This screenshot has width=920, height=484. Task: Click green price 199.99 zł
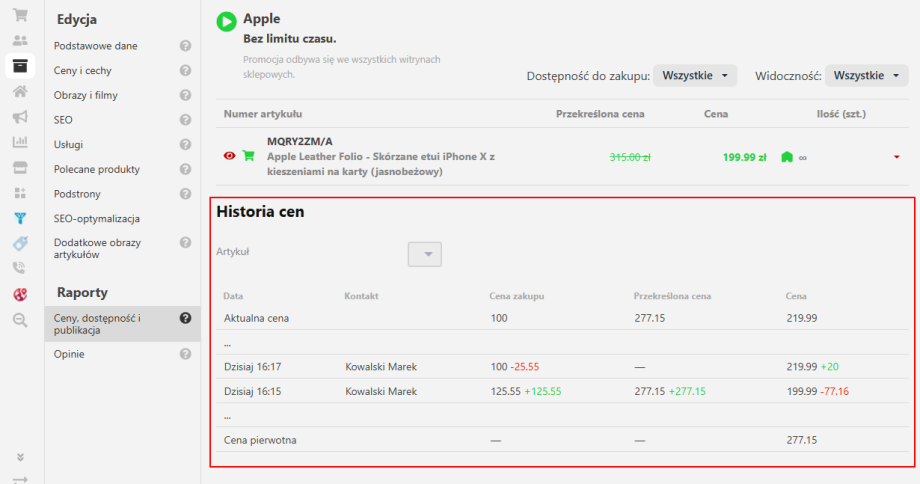tap(745, 157)
